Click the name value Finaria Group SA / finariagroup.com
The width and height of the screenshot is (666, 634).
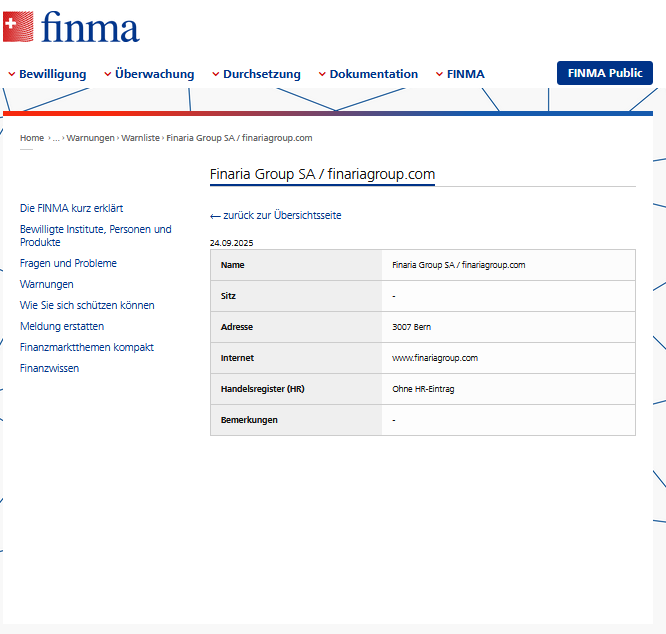coord(459,265)
